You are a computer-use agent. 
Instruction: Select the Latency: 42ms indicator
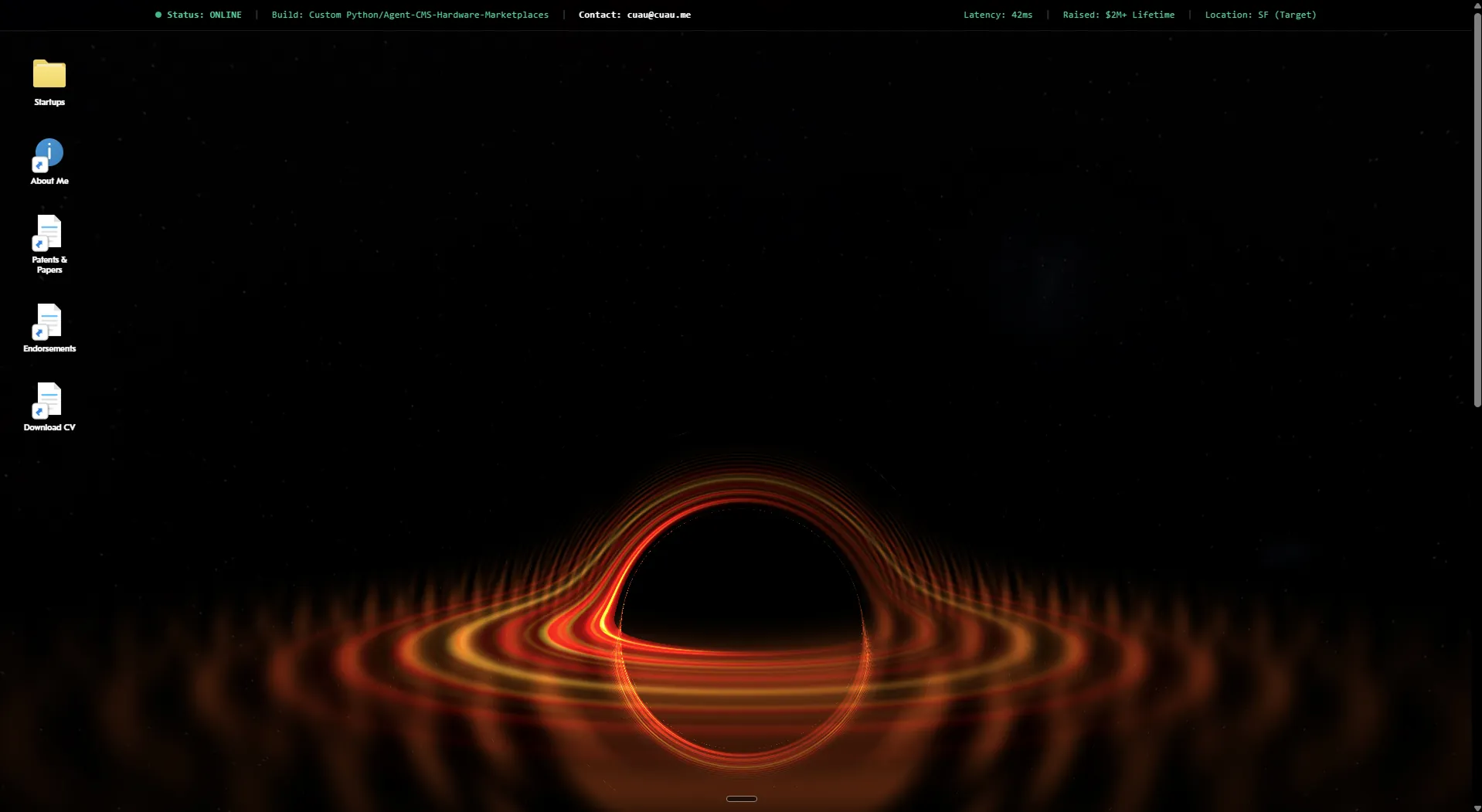pyautogui.click(x=997, y=14)
